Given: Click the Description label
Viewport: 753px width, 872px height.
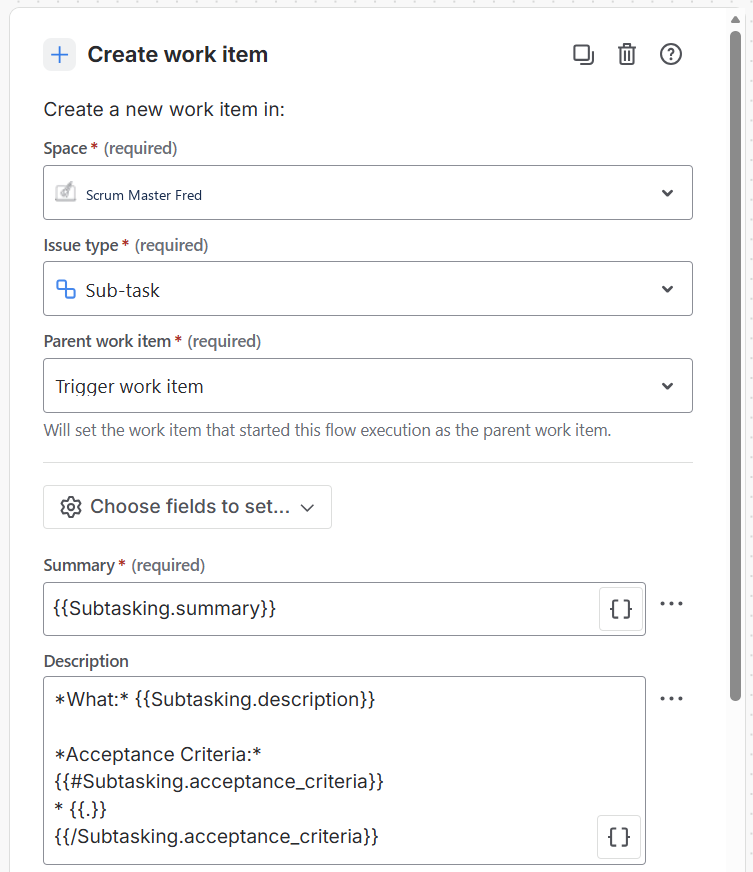Looking at the screenshot, I should point(86,661).
